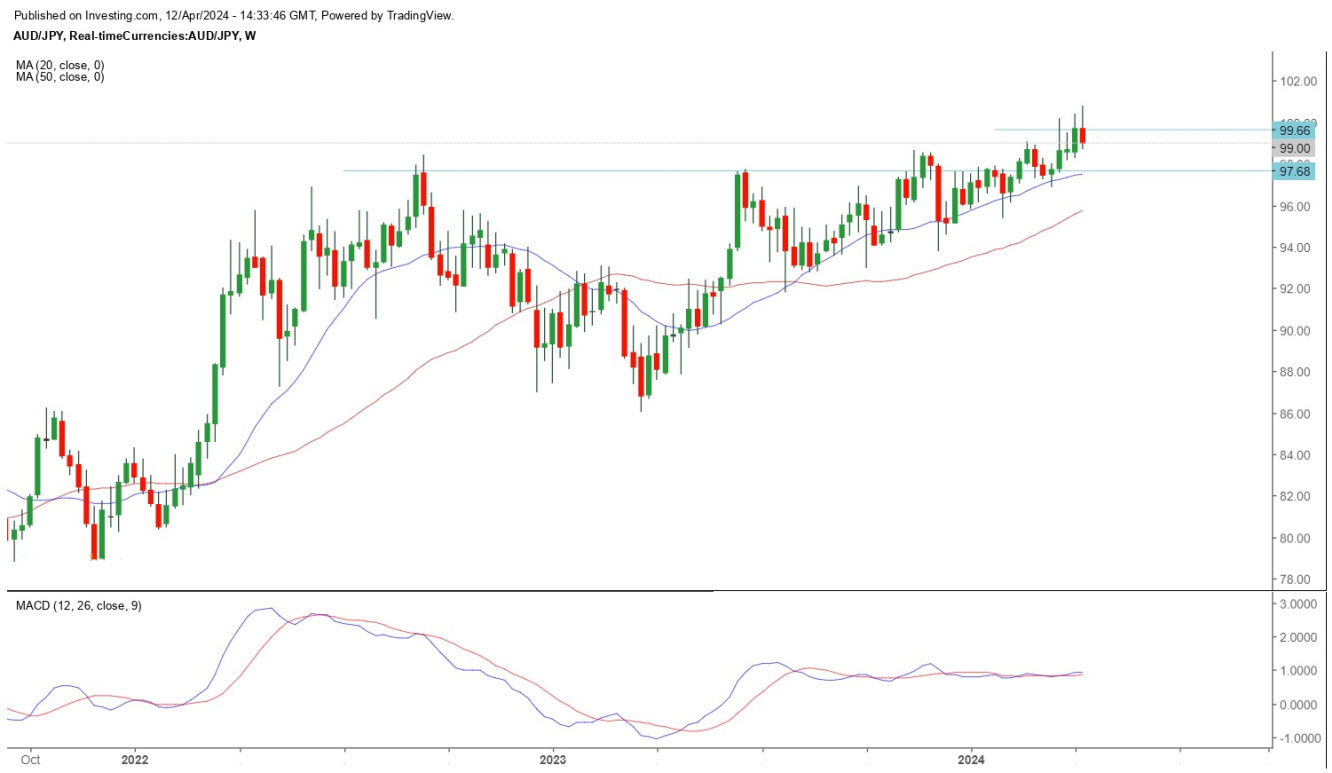This screenshot has width=1332, height=773.
Task: Jump to 2022 on the time axis
Action: [134, 760]
